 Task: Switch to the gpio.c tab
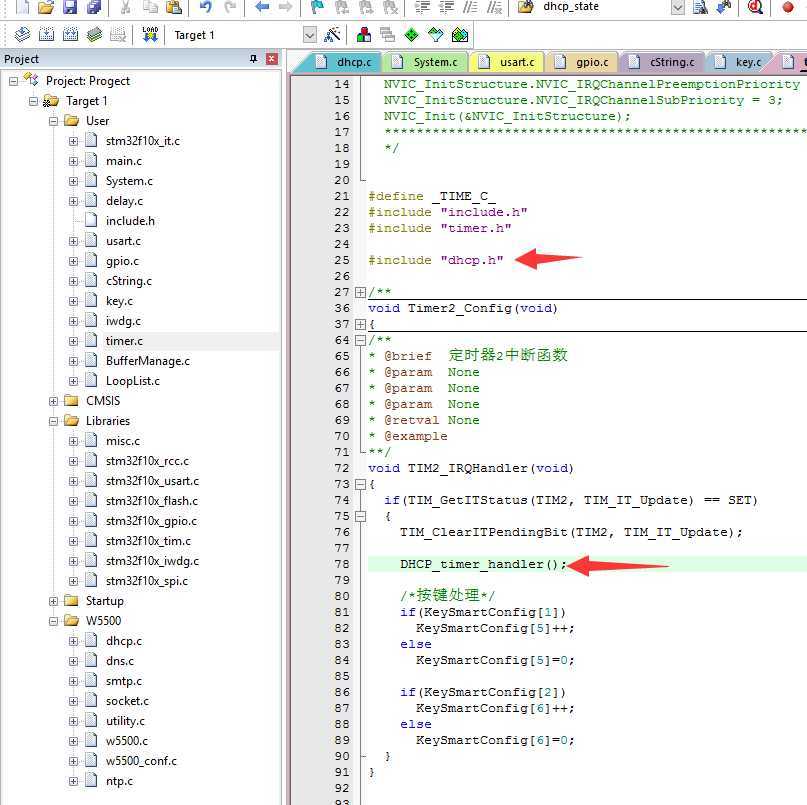pos(585,62)
